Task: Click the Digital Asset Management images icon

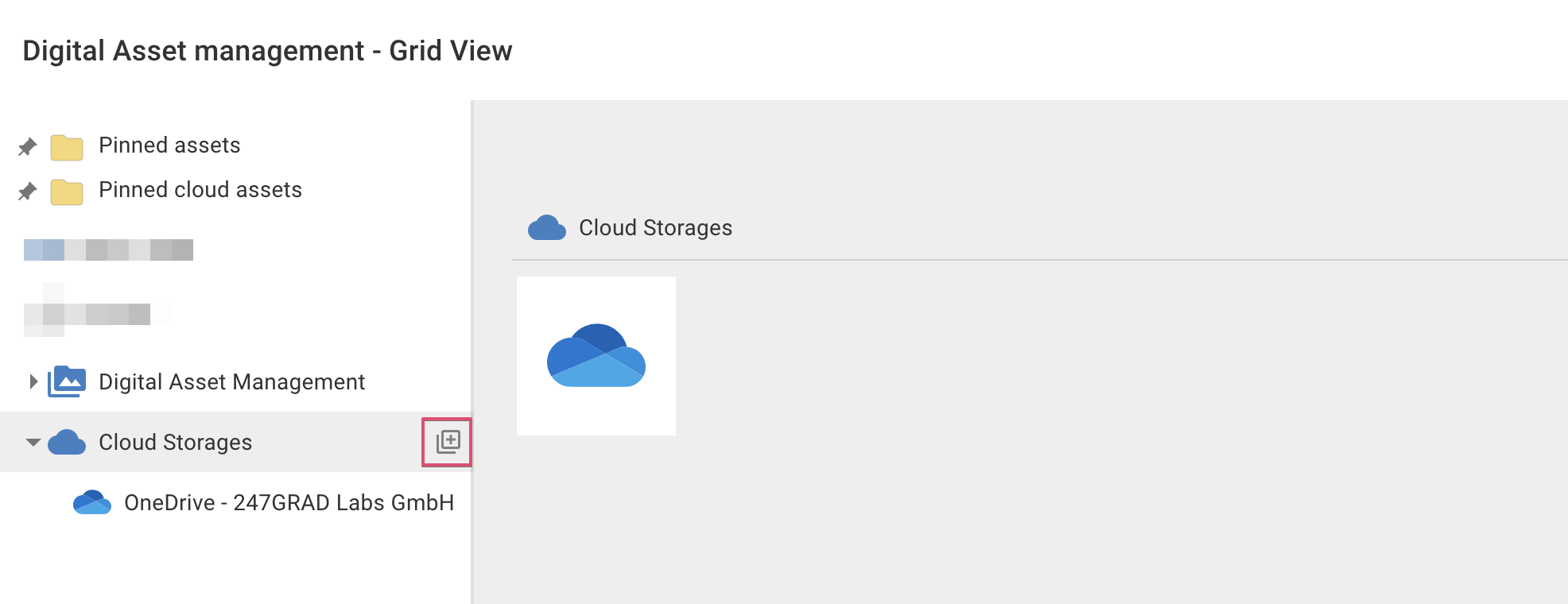Action: (67, 381)
